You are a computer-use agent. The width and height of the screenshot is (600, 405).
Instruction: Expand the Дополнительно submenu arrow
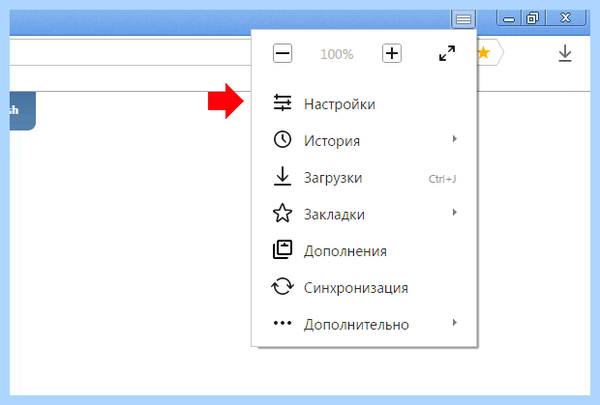[x=454, y=322]
